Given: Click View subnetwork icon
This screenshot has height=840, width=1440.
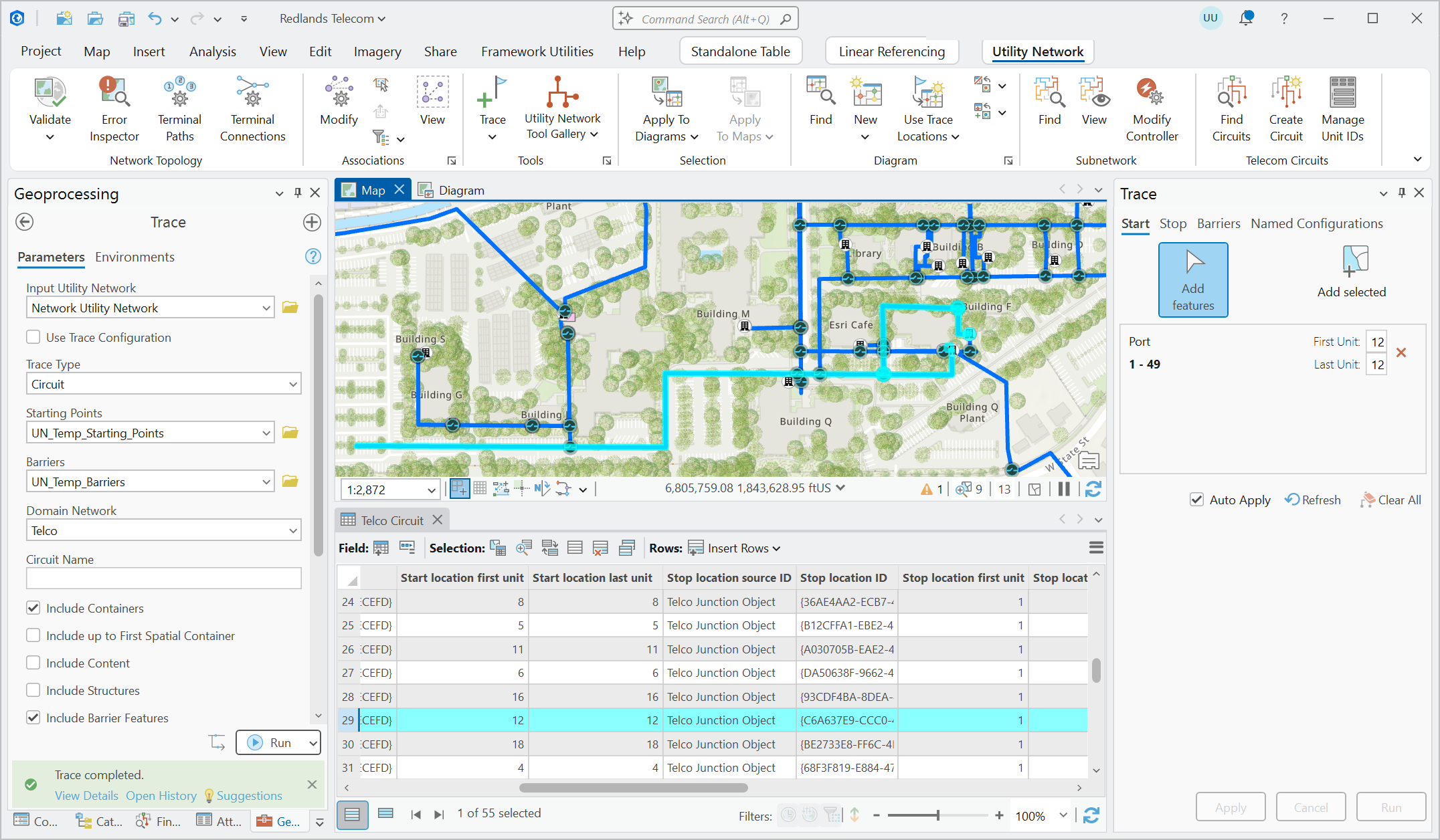Looking at the screenshot, I should click(x=1094, y=92).
